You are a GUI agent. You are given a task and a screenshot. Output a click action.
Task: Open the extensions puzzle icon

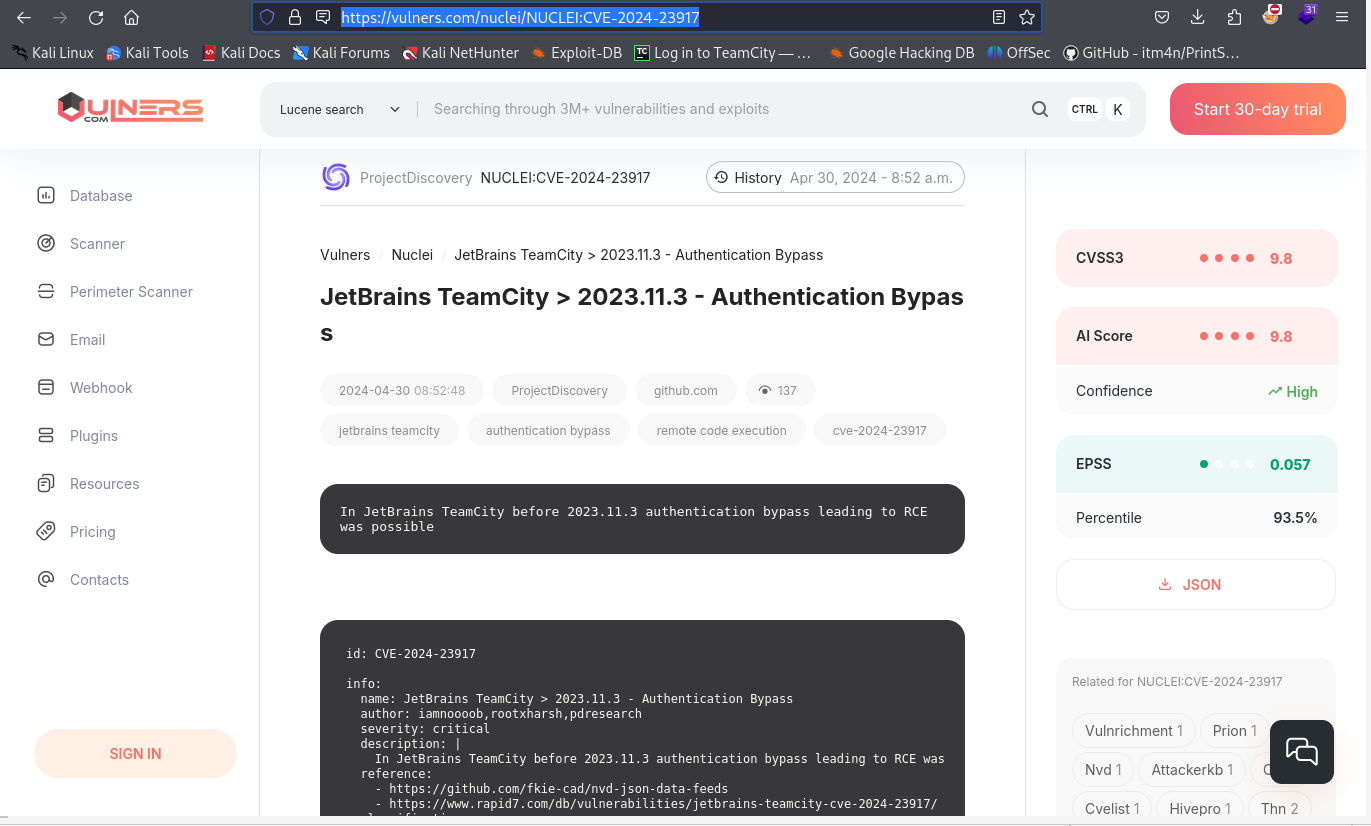[1234, 17]
